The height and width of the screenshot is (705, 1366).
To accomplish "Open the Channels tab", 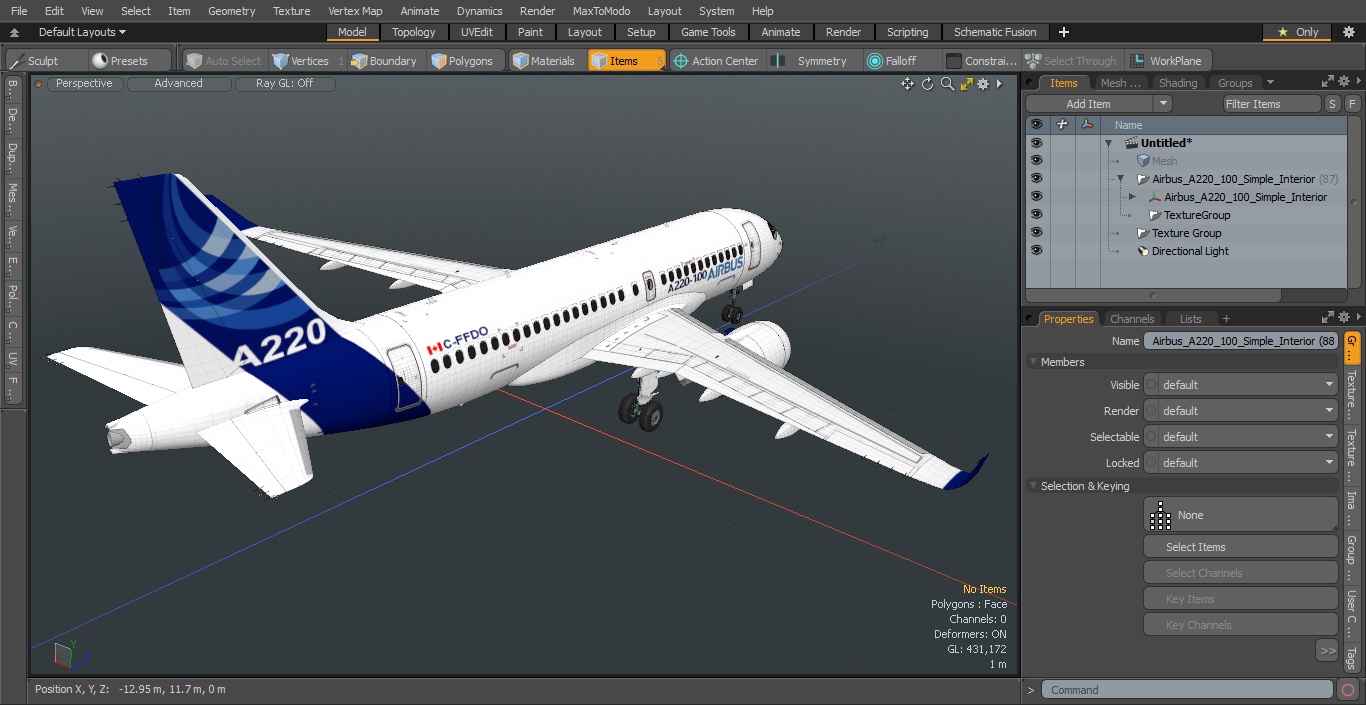I will point(1132,319).
